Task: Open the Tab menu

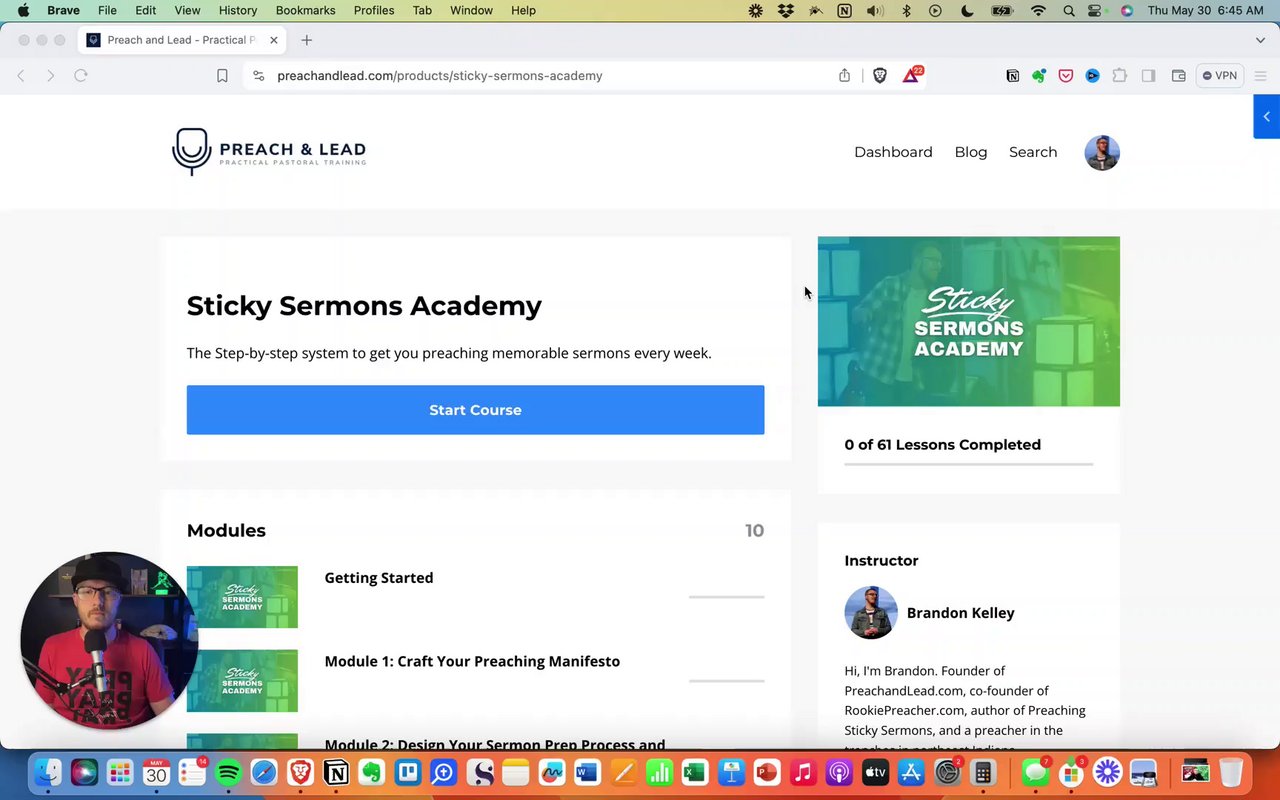Action: 422,10
